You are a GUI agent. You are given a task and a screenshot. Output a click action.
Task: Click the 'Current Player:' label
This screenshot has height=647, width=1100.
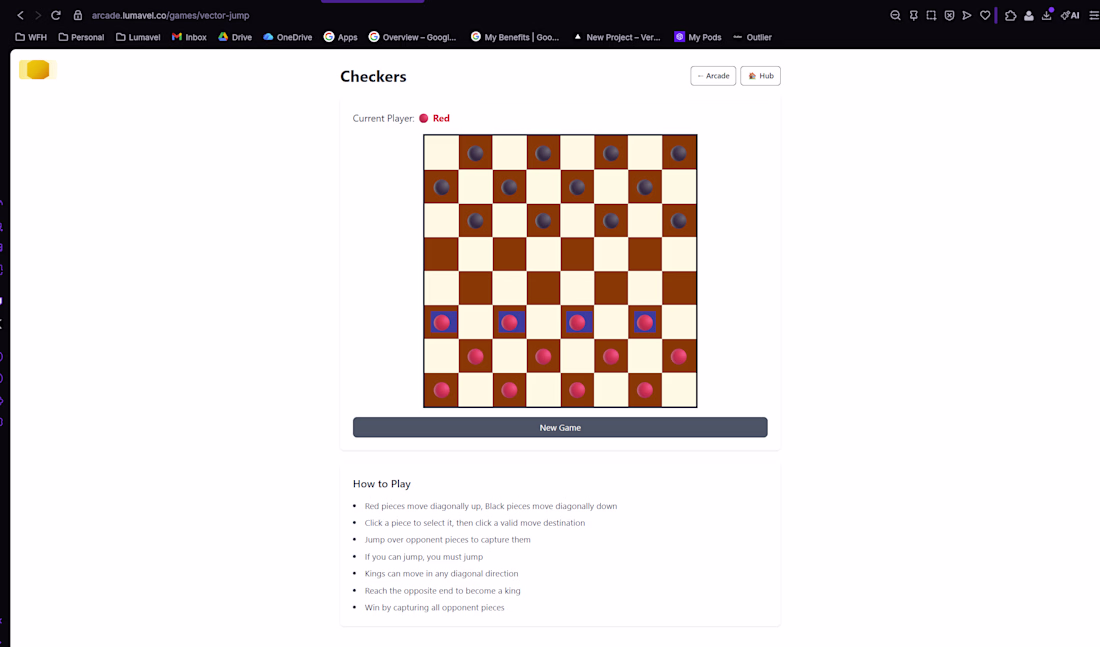pos(383,118)
